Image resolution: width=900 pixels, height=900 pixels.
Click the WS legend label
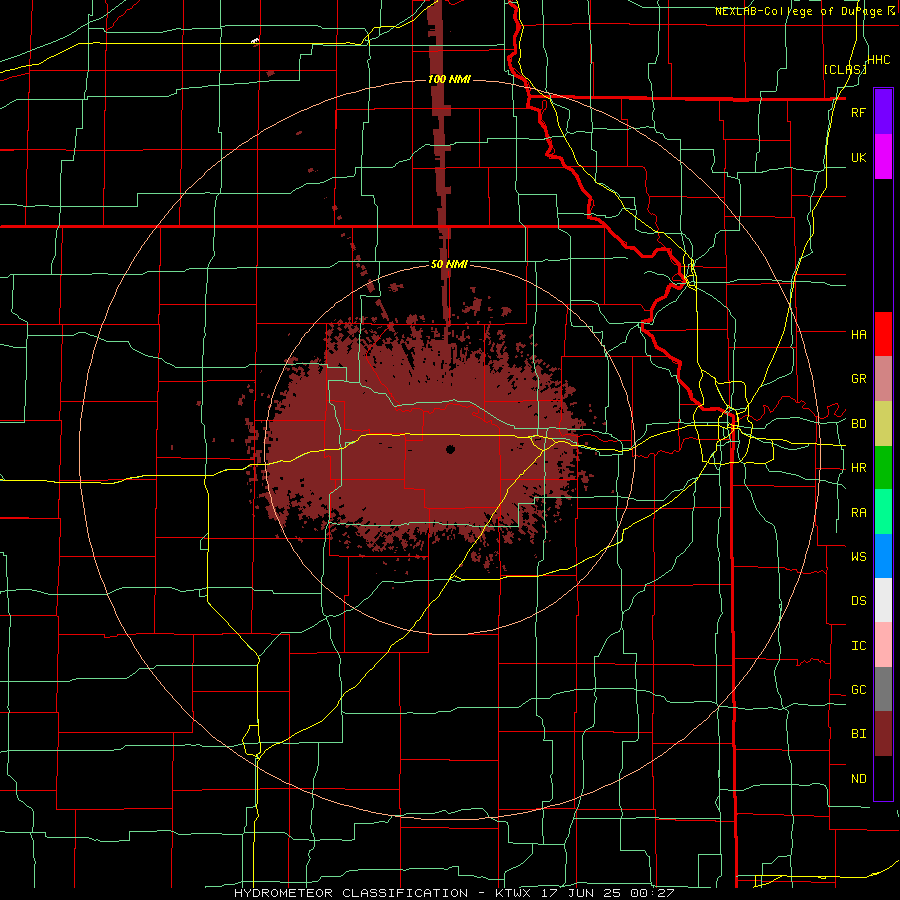[x=858, y=557]
